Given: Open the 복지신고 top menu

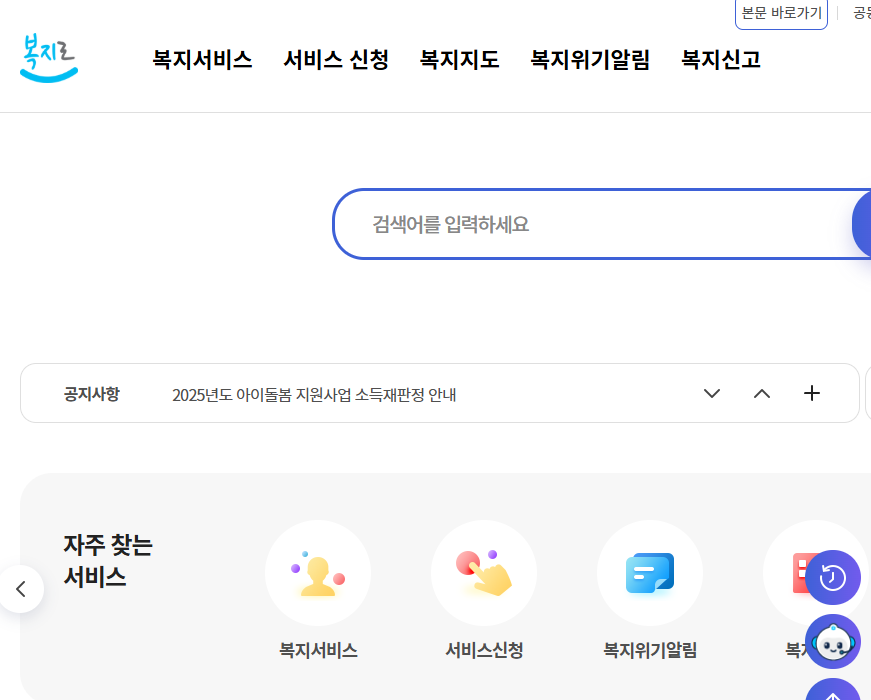Looking at the screenshot, I should point(720,59).
